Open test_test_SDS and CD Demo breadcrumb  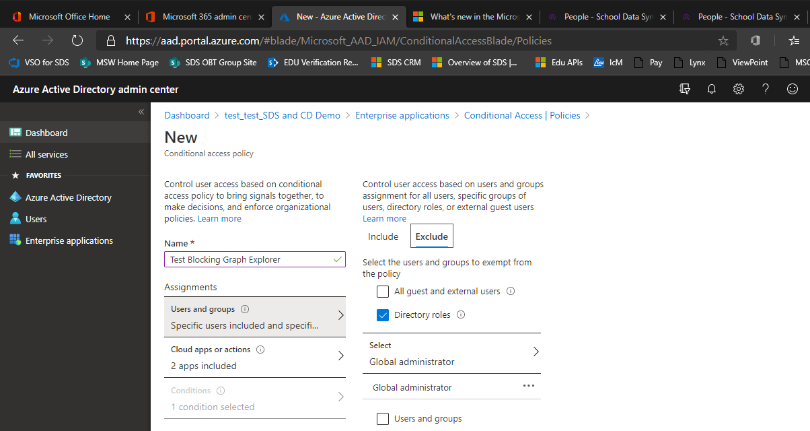282,115
